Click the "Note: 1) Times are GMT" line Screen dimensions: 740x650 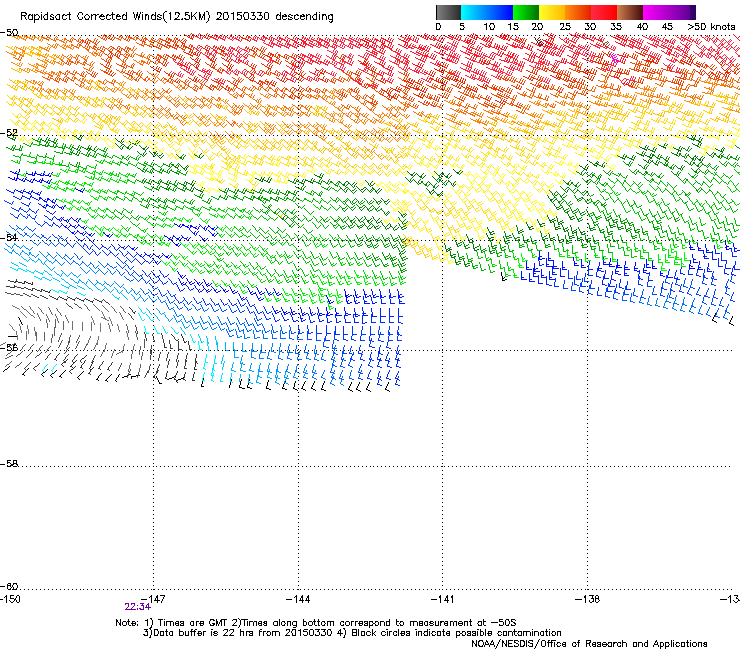[x=316, y=623]
